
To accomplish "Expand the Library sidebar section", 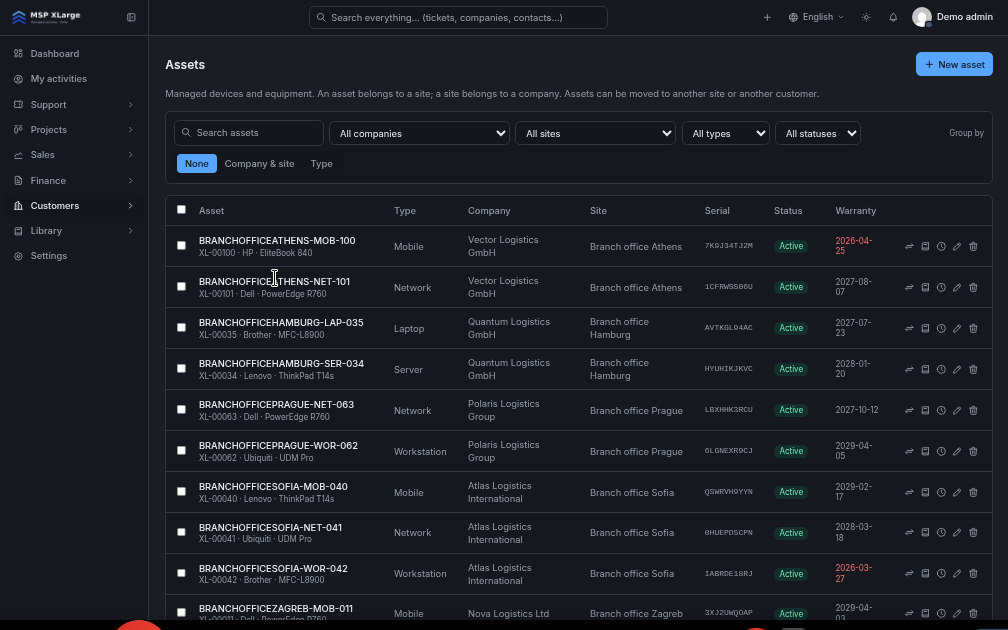I will click(x=74, y=231).
